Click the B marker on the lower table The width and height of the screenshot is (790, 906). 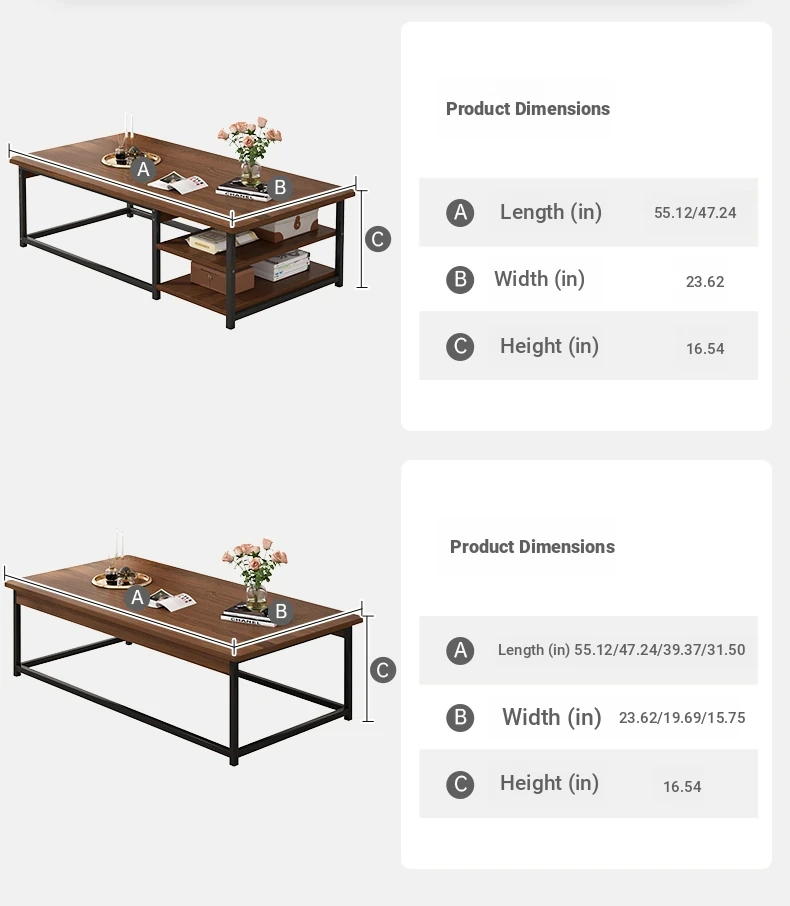coord(281,611)
